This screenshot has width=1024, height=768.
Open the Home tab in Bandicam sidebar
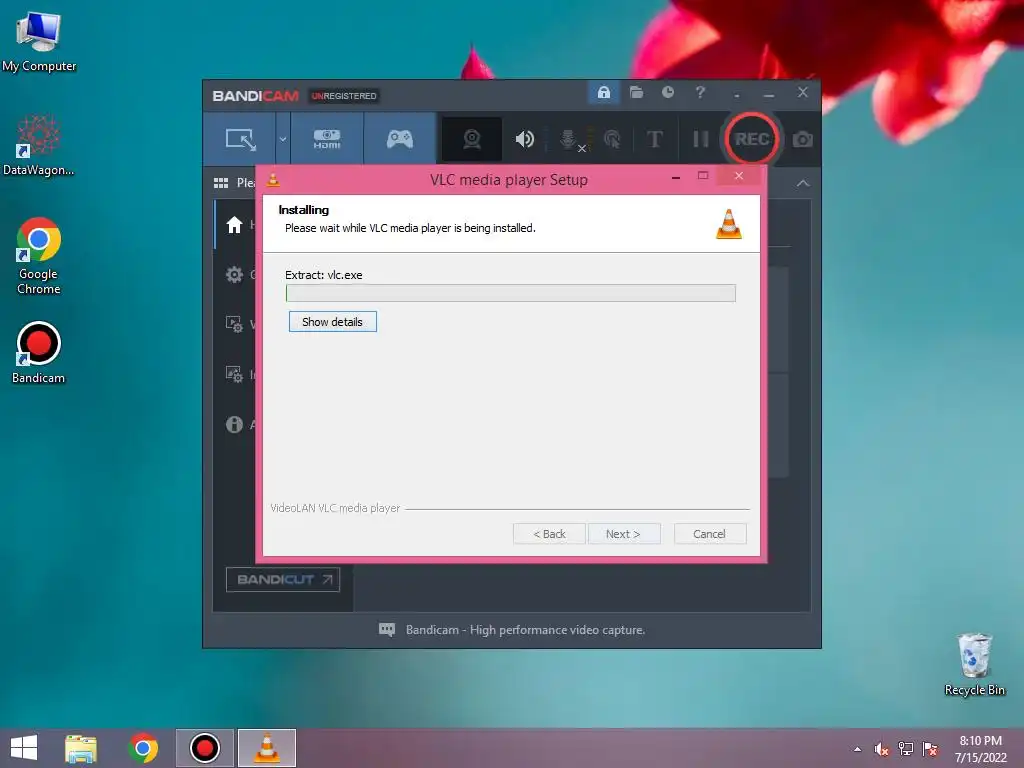[234, 225]
